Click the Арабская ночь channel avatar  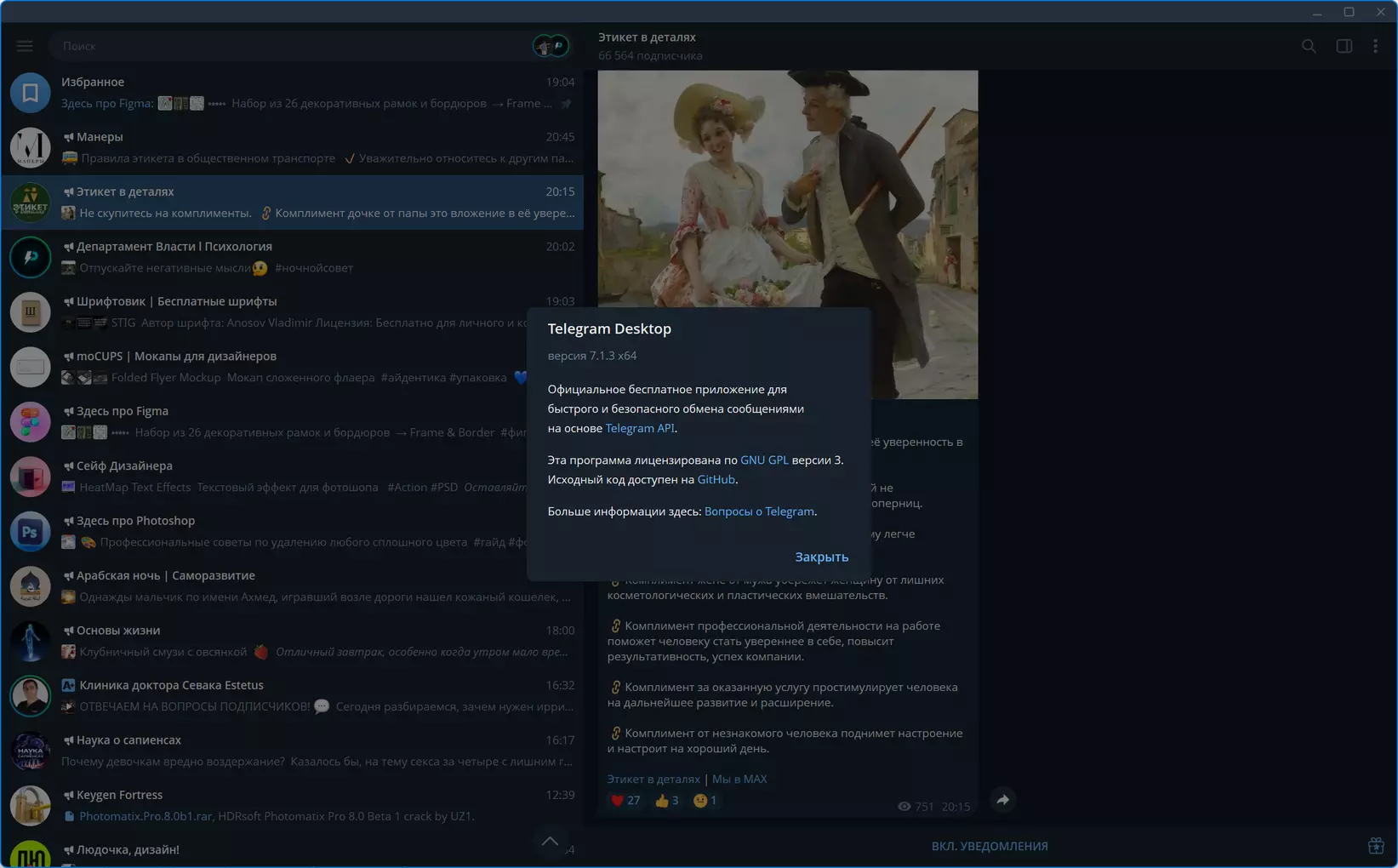coord(30,586)
